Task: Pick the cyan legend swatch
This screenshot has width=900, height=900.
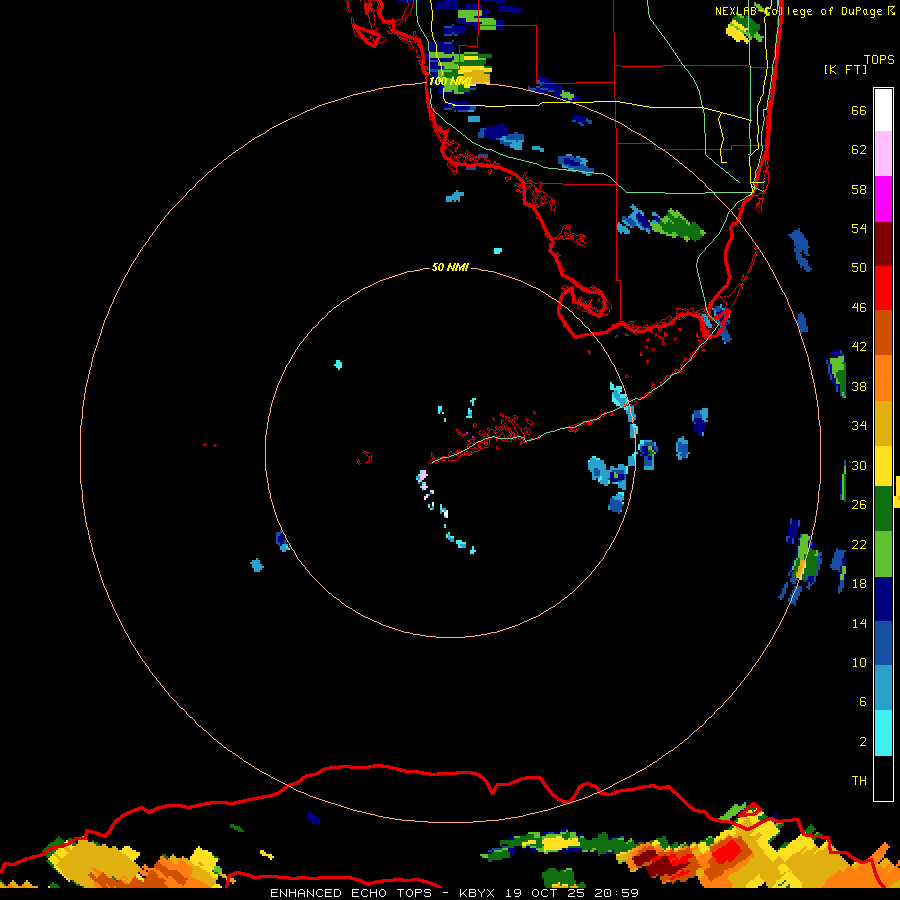Action: (883, 733)
